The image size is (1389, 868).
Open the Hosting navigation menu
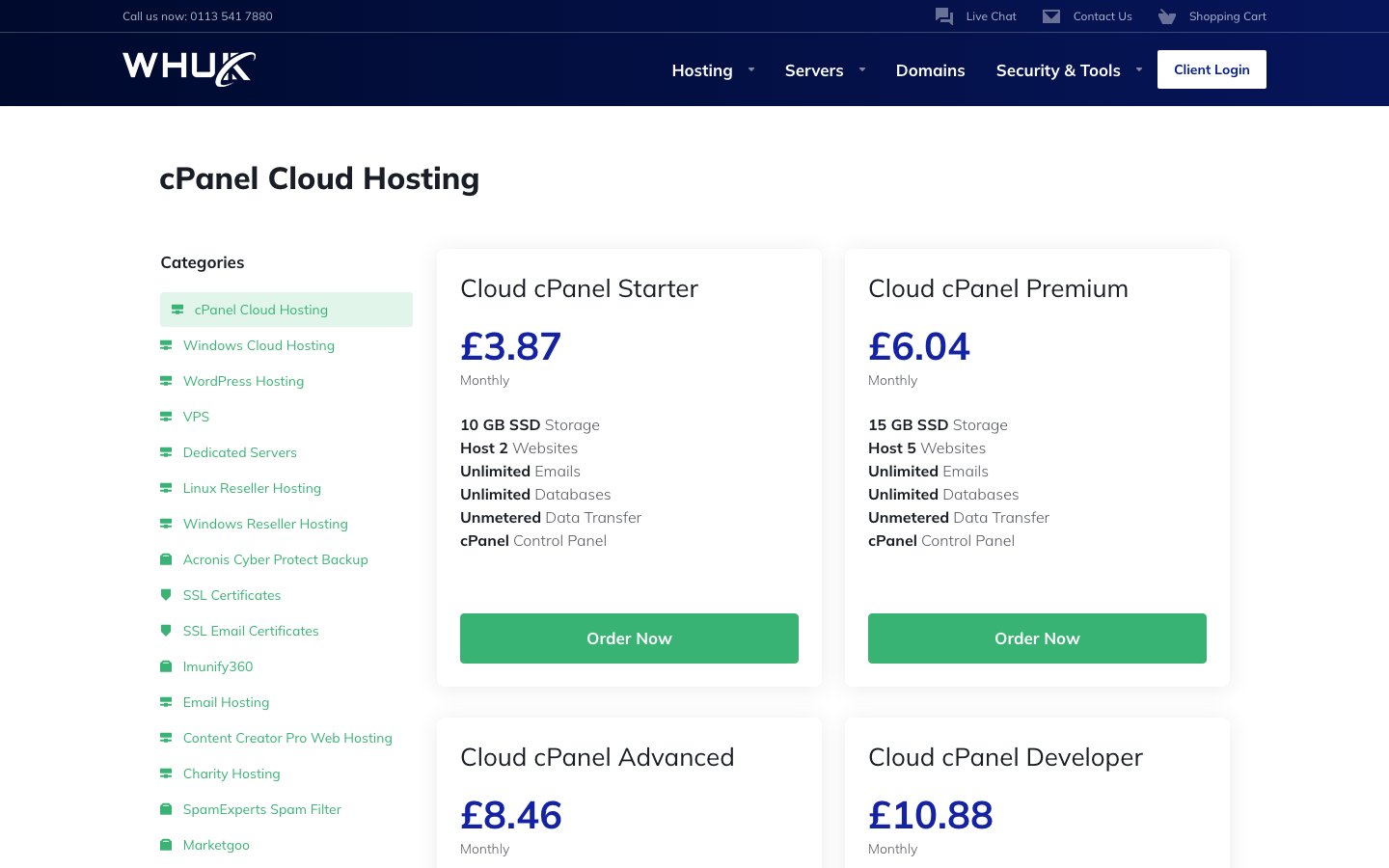[x=702, y=70]
